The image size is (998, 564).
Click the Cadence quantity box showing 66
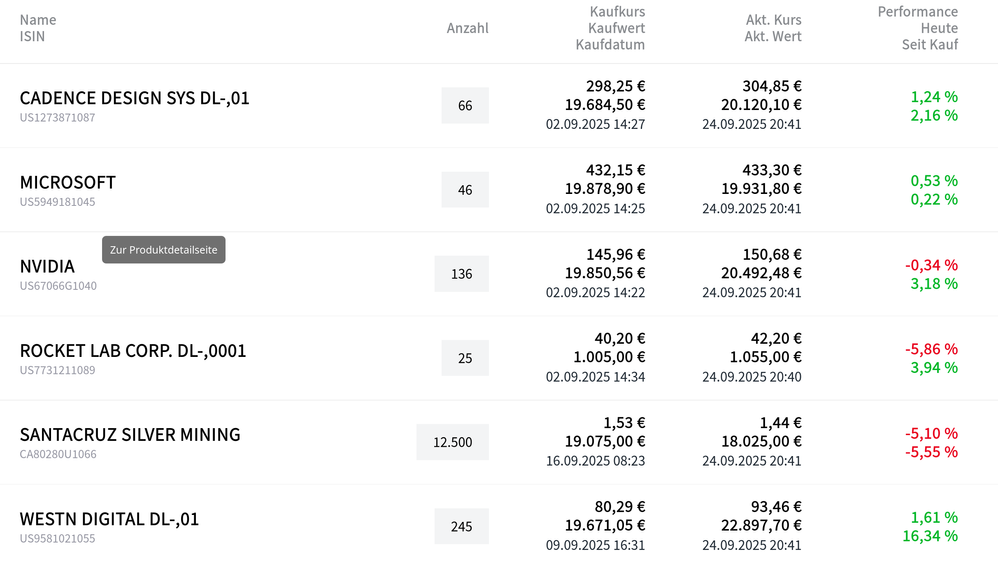point(465,106)
